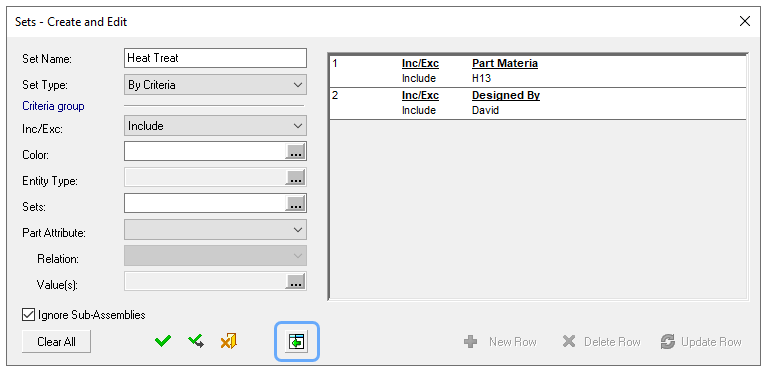
Task: Select row number 2 in criteria table
Action: [x=335, y=95]
